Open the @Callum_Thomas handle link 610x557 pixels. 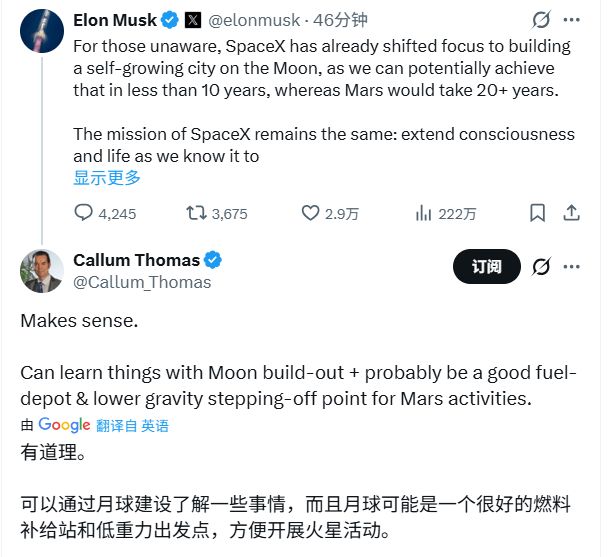(x=142, y=282)
